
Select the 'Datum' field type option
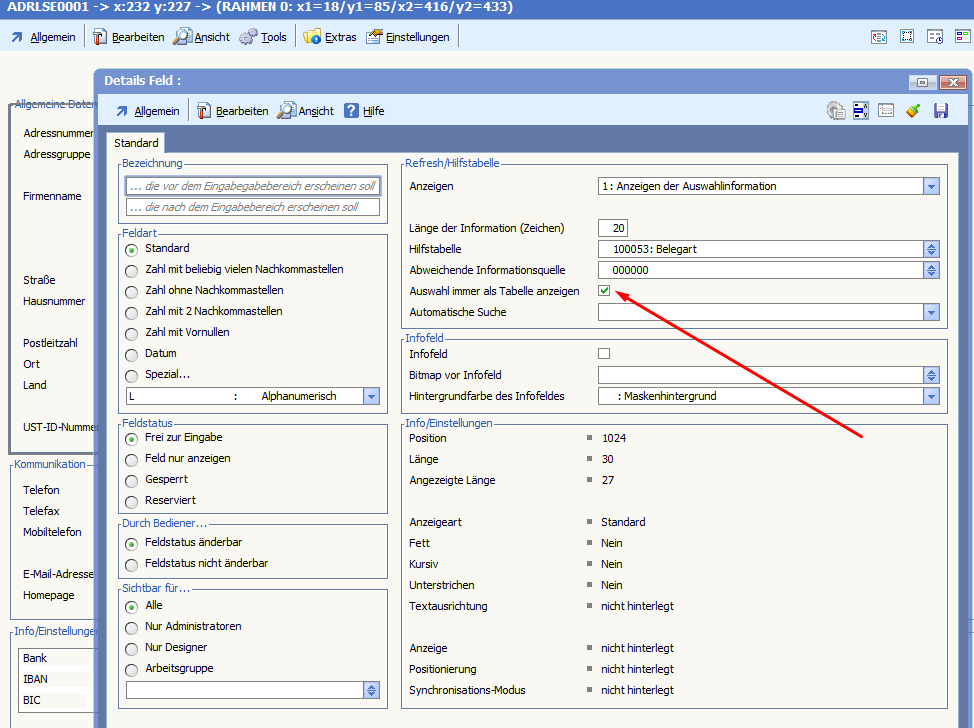132,354
